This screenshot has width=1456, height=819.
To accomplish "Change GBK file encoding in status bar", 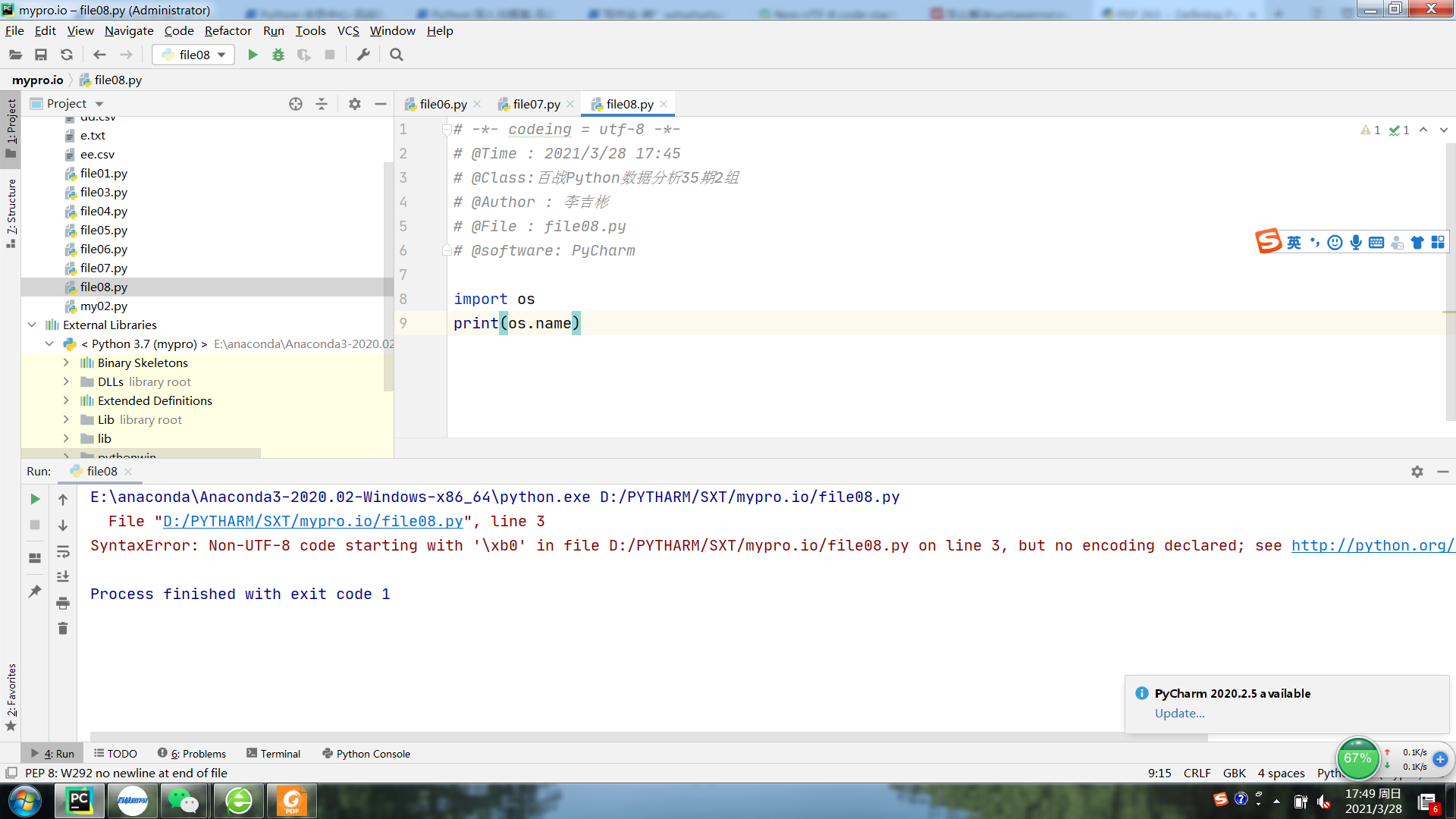I will tap(1235, 773).
